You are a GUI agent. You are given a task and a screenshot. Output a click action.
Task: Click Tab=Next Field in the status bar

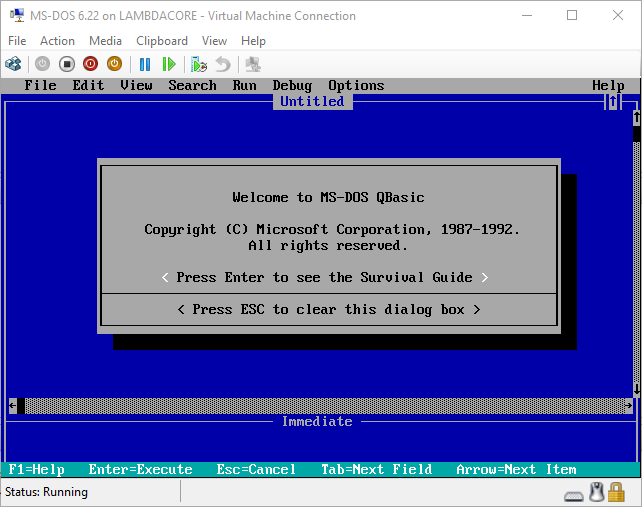(x=376, y=469)
